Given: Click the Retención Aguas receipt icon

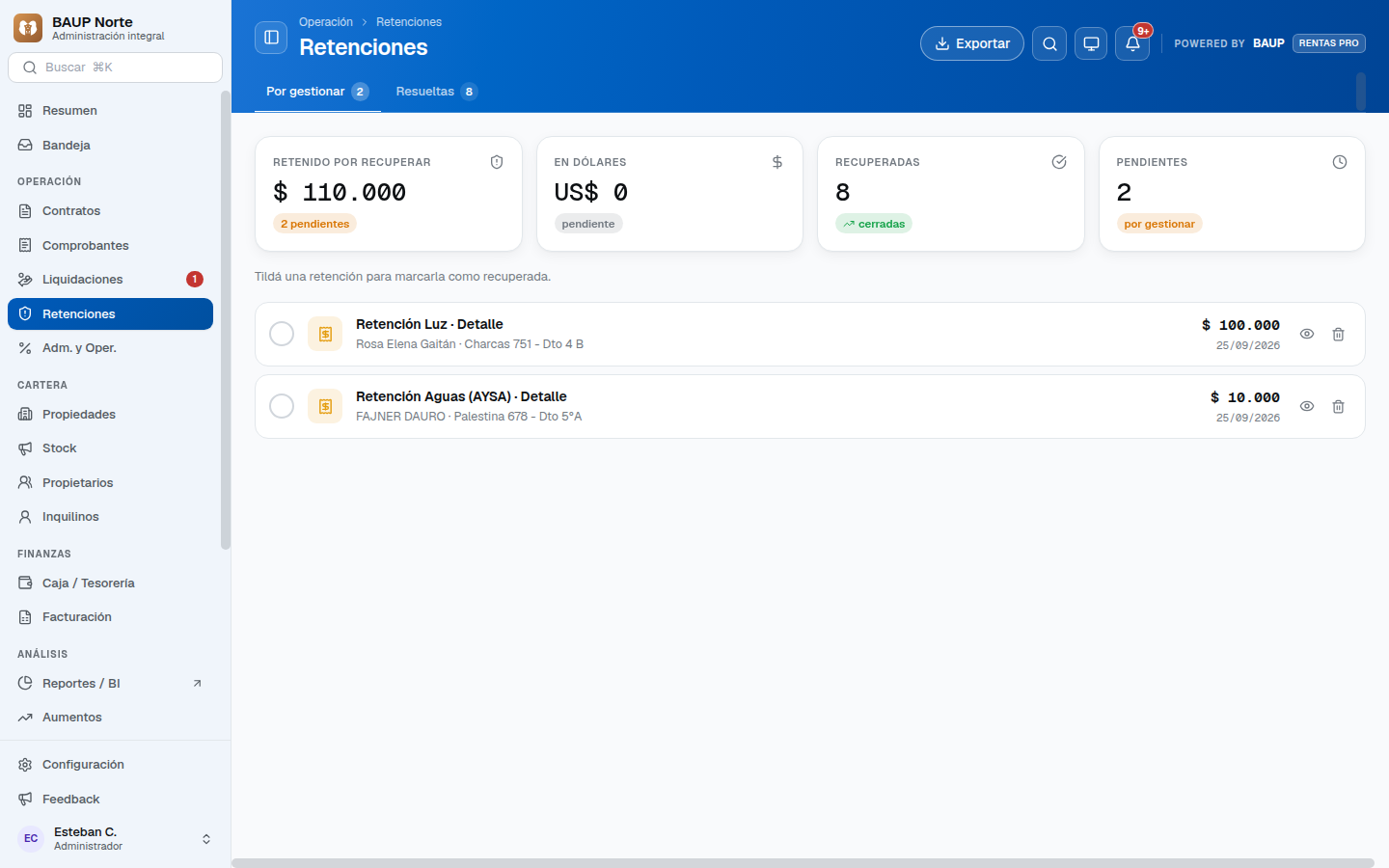Looking at the screenshot, I should 325,406.
